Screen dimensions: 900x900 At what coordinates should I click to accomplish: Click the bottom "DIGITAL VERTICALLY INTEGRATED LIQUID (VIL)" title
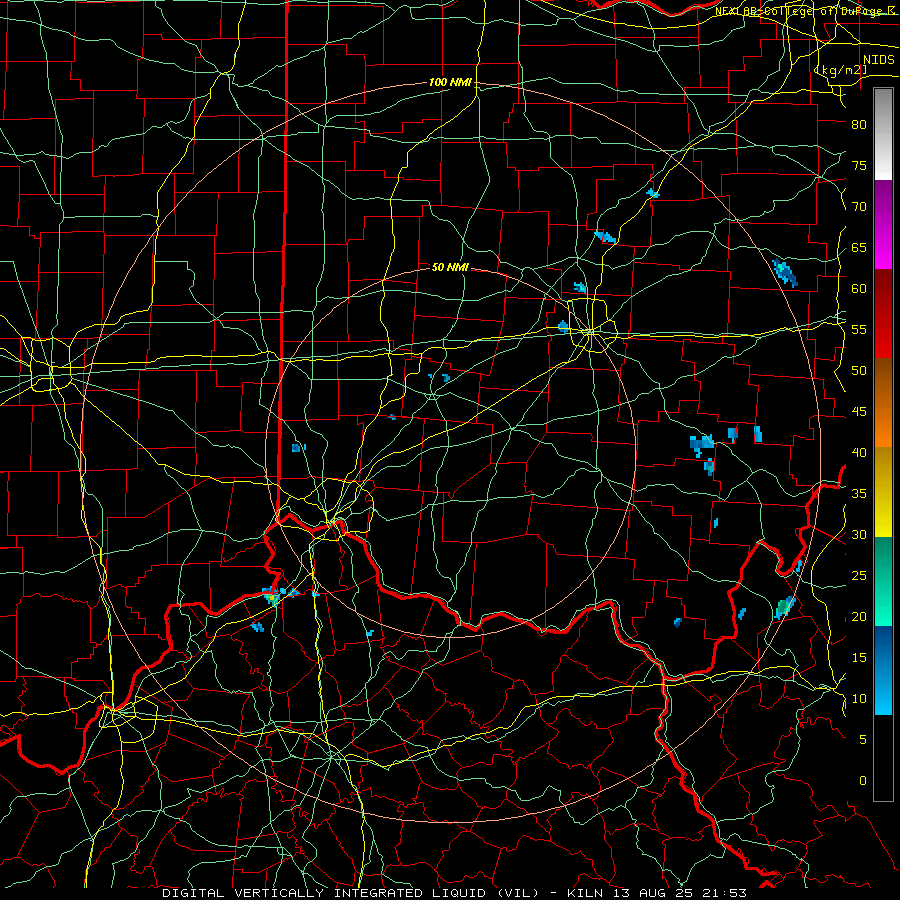pos(351,893)
